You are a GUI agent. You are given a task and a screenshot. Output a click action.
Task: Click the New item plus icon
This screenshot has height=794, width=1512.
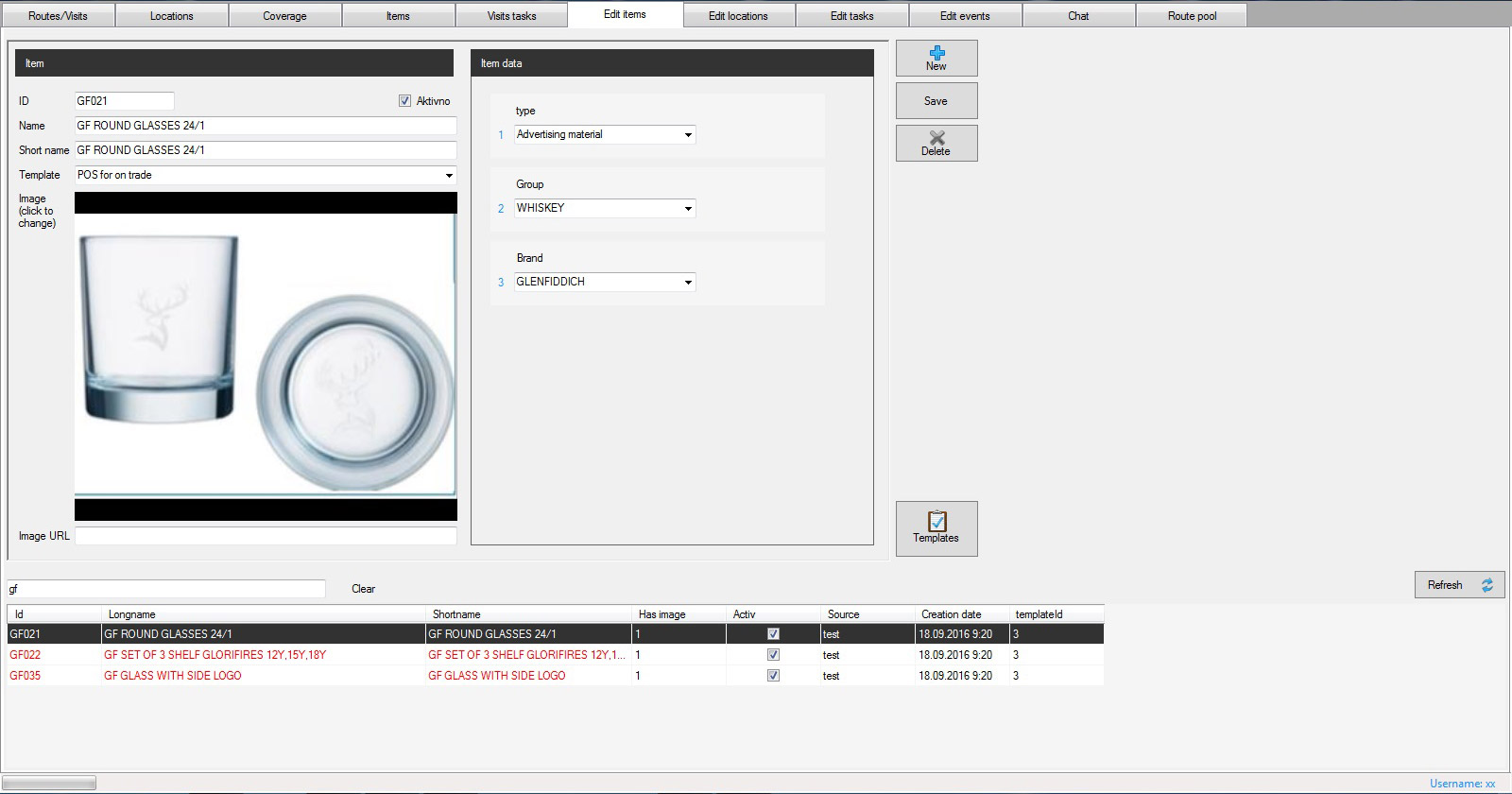click(936, 53)
